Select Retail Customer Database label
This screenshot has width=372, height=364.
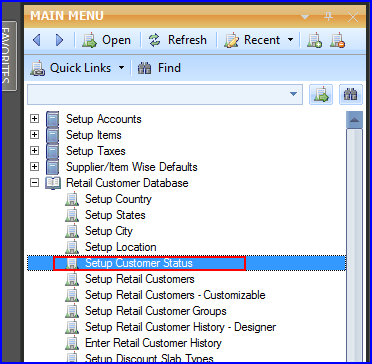pos(127,183)
